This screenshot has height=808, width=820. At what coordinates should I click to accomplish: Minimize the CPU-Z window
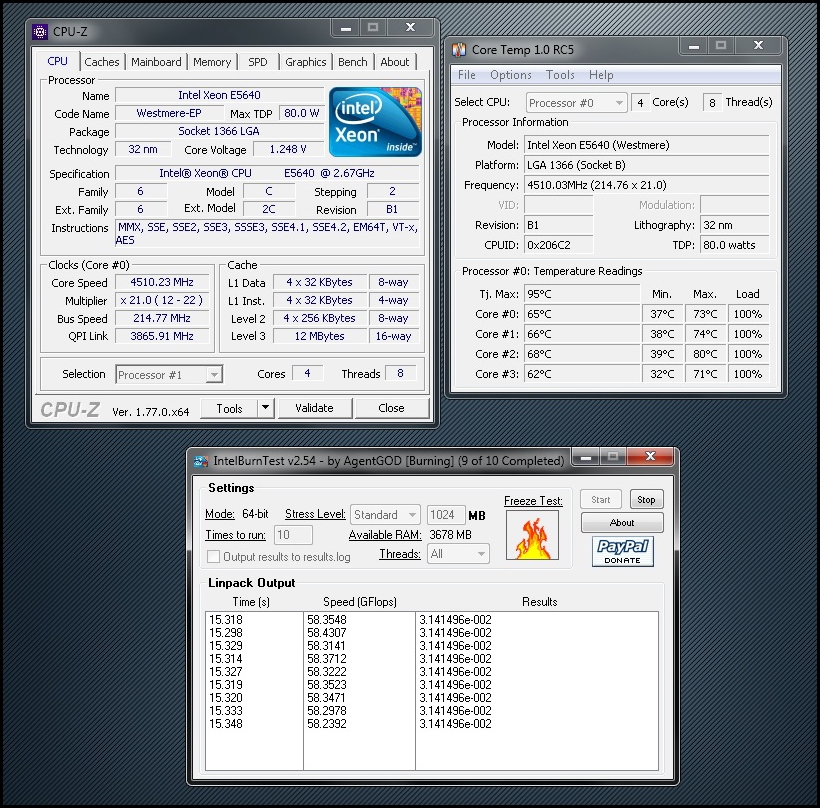(345, 28)
